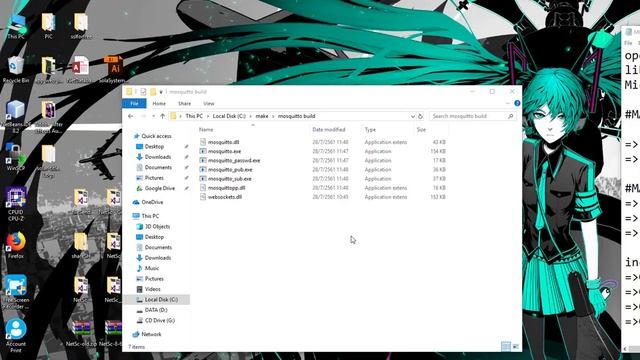Open the PIC folder on desktop

pos(48,26)
